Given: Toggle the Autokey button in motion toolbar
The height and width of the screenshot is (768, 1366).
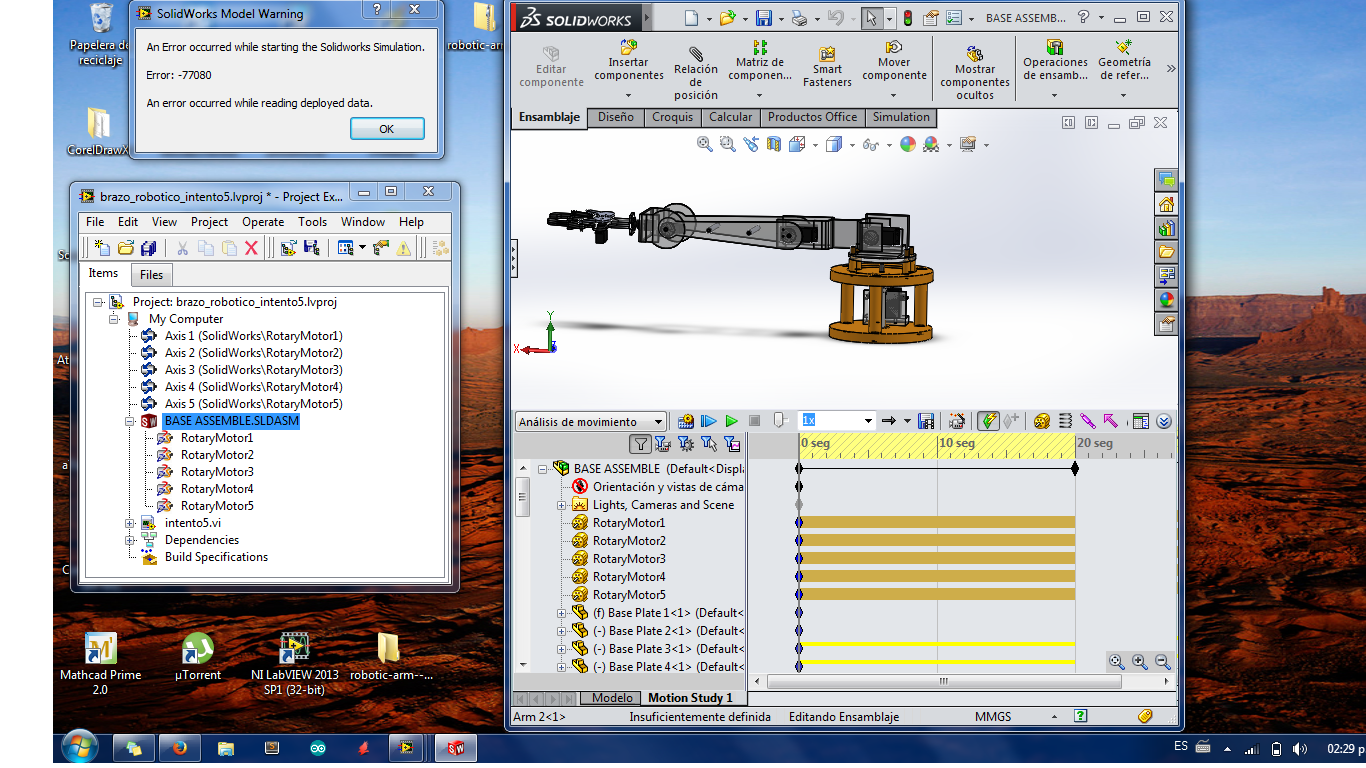Looking at the screenshot, I should point(988,422).
